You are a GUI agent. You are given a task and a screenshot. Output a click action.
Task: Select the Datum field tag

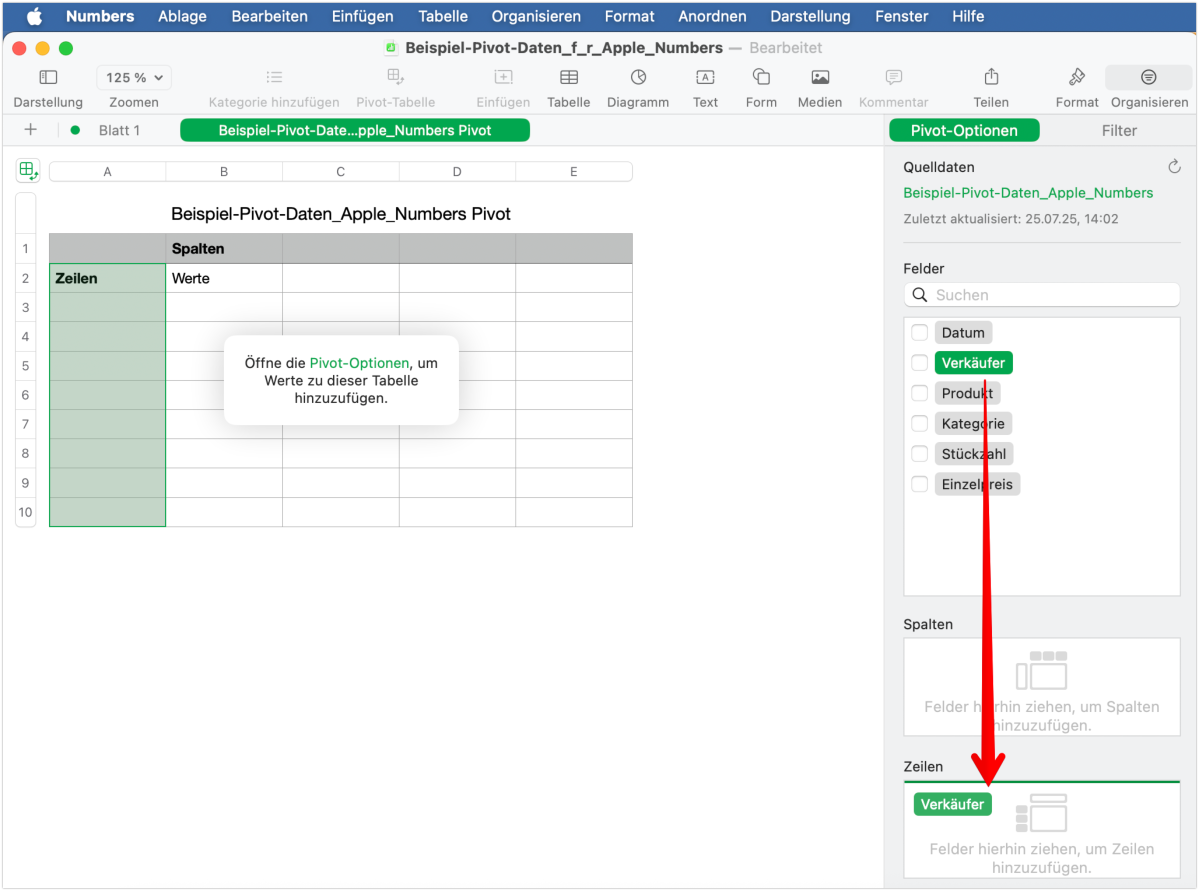point(963,333)
